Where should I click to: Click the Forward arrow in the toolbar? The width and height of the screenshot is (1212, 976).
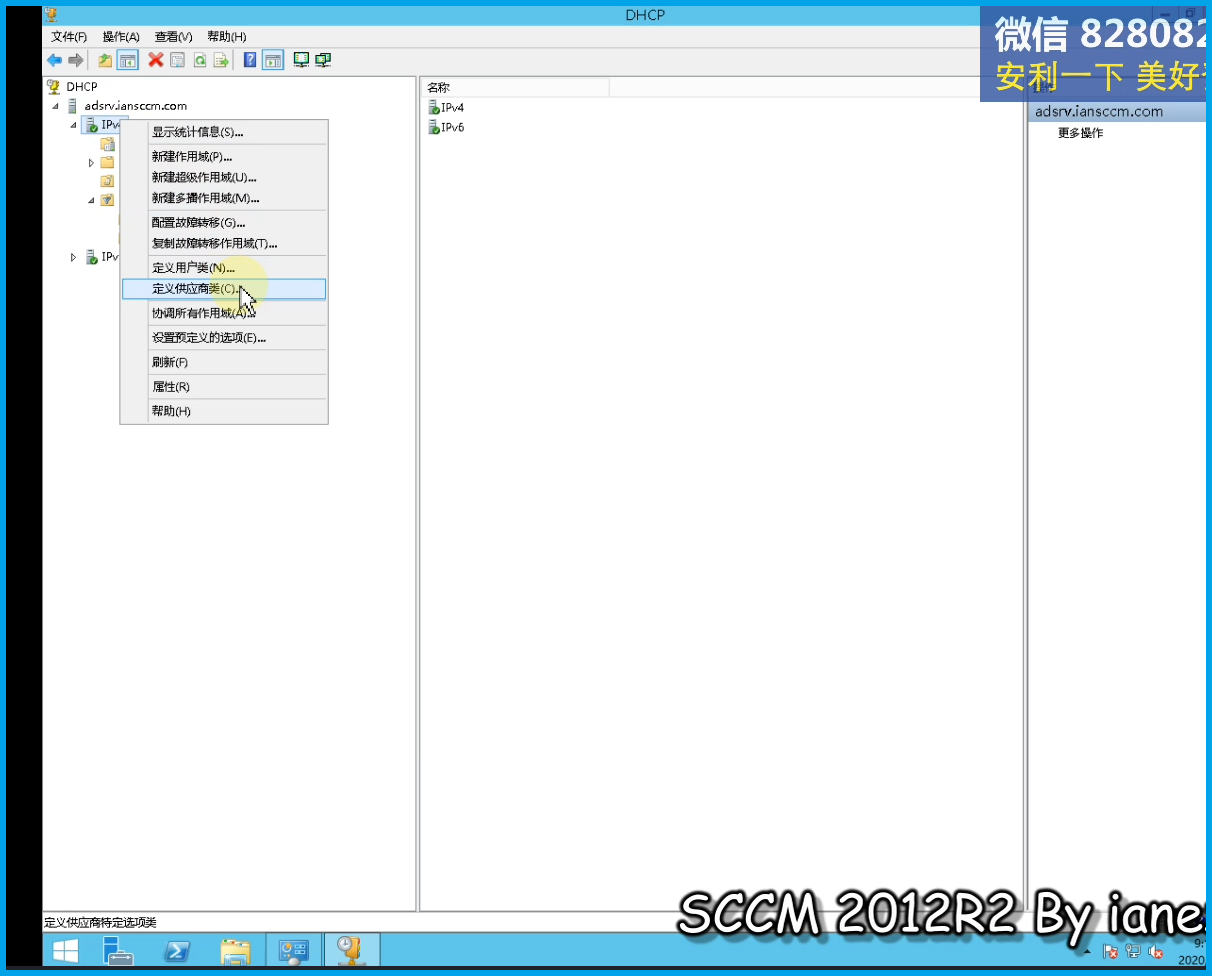click(x=75, y=60)
